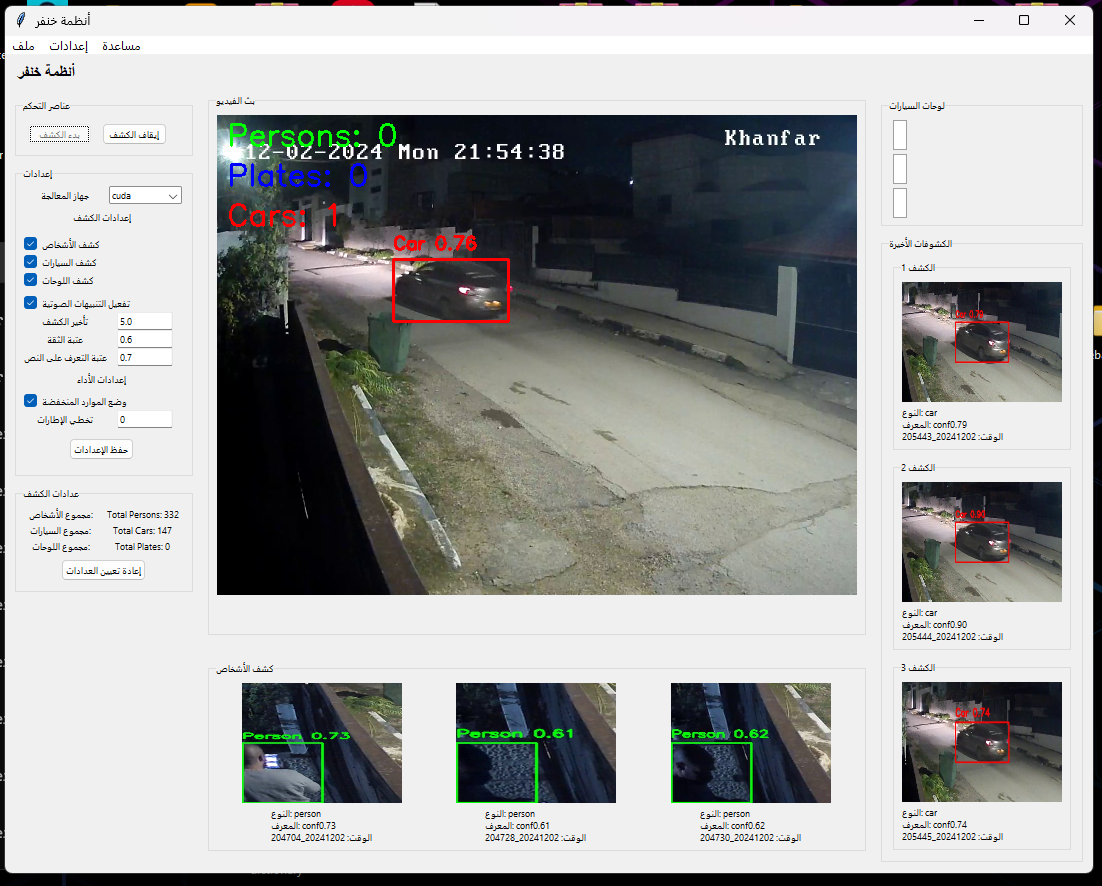Toggle وضع الموارد المنخفضة checkbox

click(x=30, y=401)
